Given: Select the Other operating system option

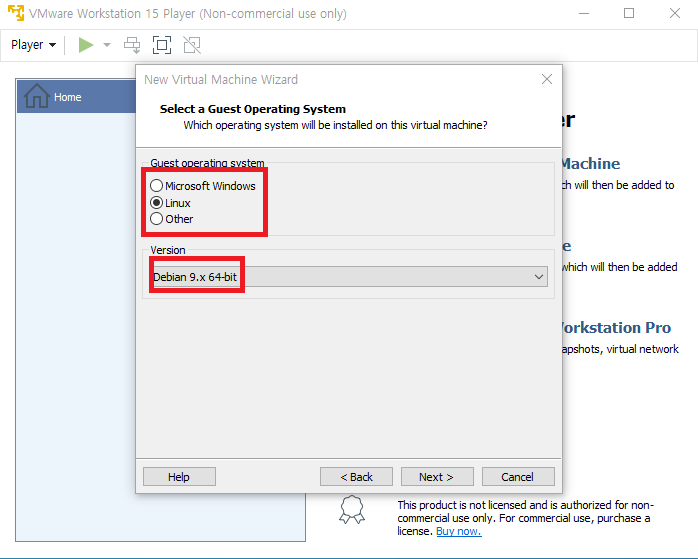Looking at the screenshot, I should coord(156,219).
